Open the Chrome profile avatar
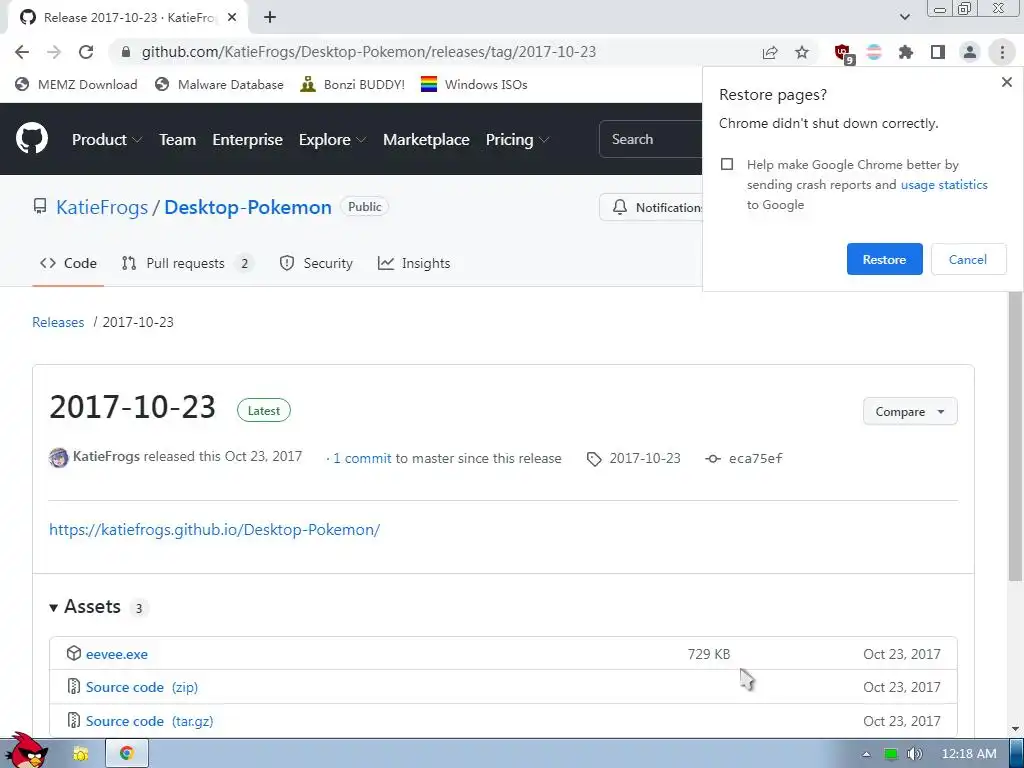 [970, 52]
